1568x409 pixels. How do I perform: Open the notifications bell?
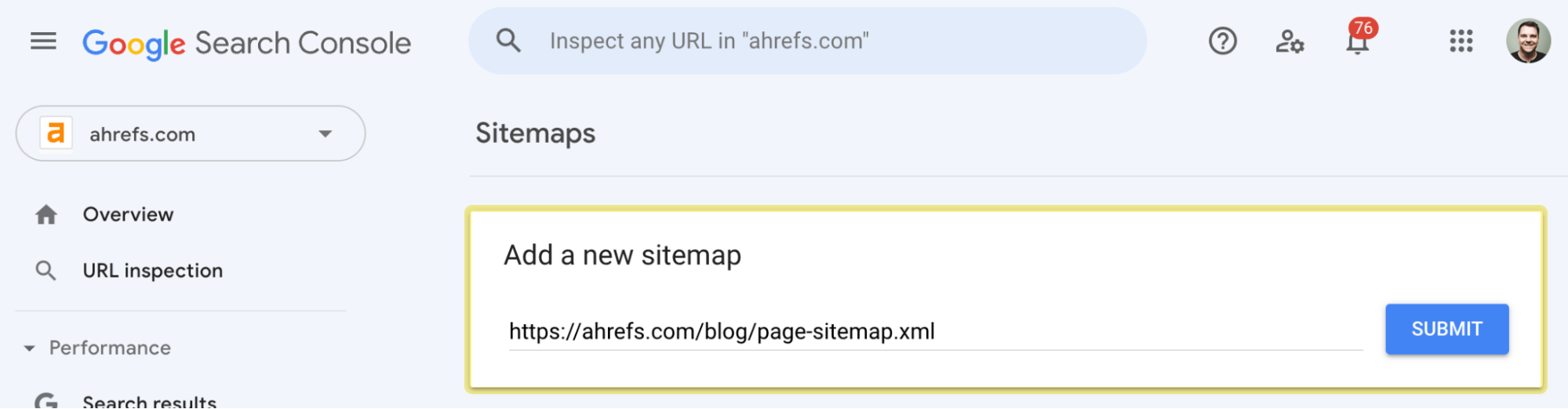(1358, 41)
